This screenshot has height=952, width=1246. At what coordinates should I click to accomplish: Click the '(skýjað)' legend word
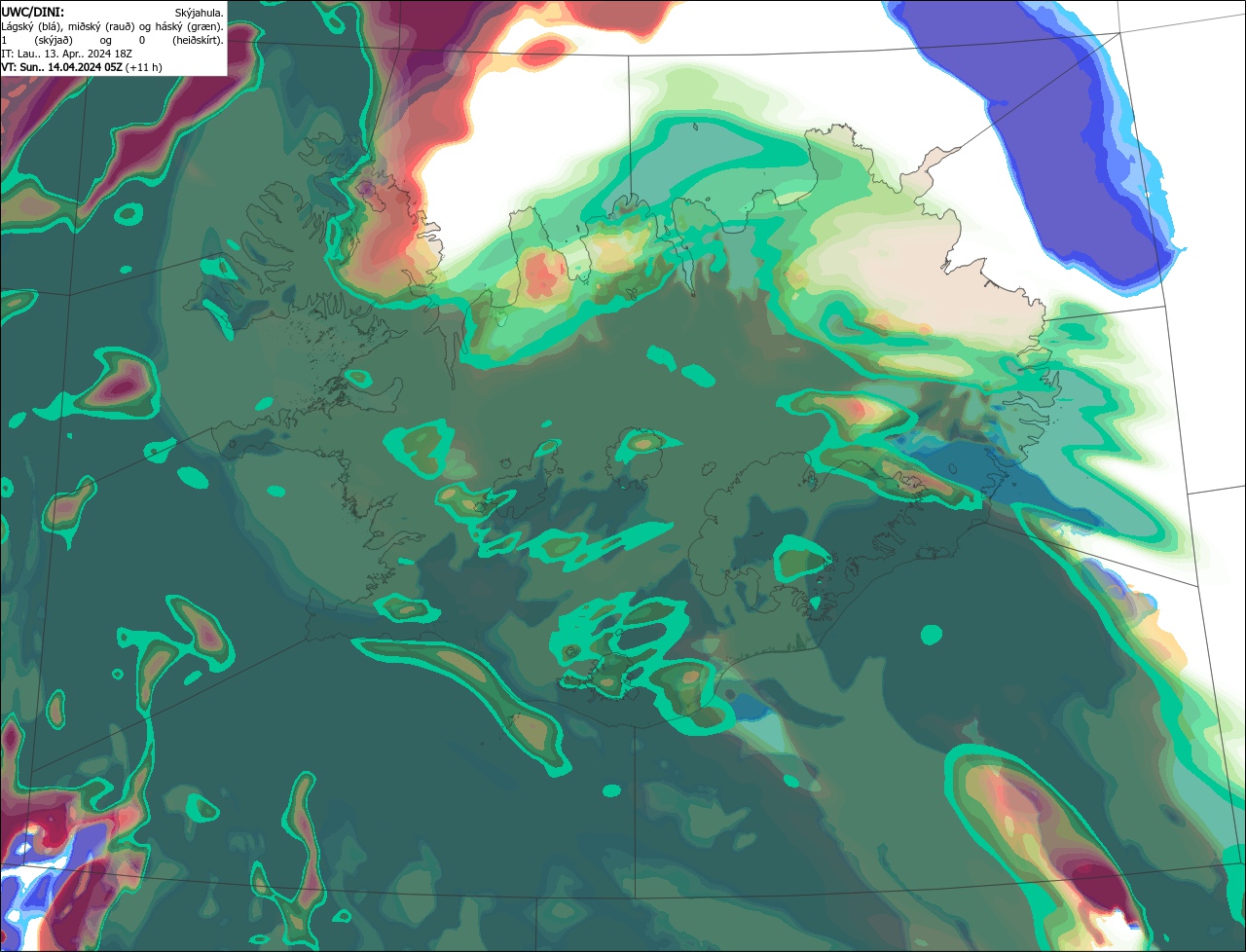pyautogui.click(x=54, y=40)
